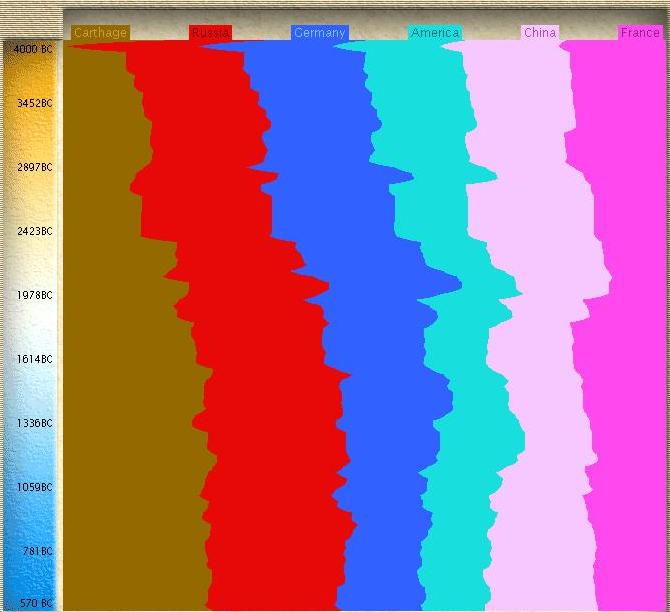Screen dimensions: 670x612
Task: Click the 1978BC timeline marker
Action: pos(33,295)
